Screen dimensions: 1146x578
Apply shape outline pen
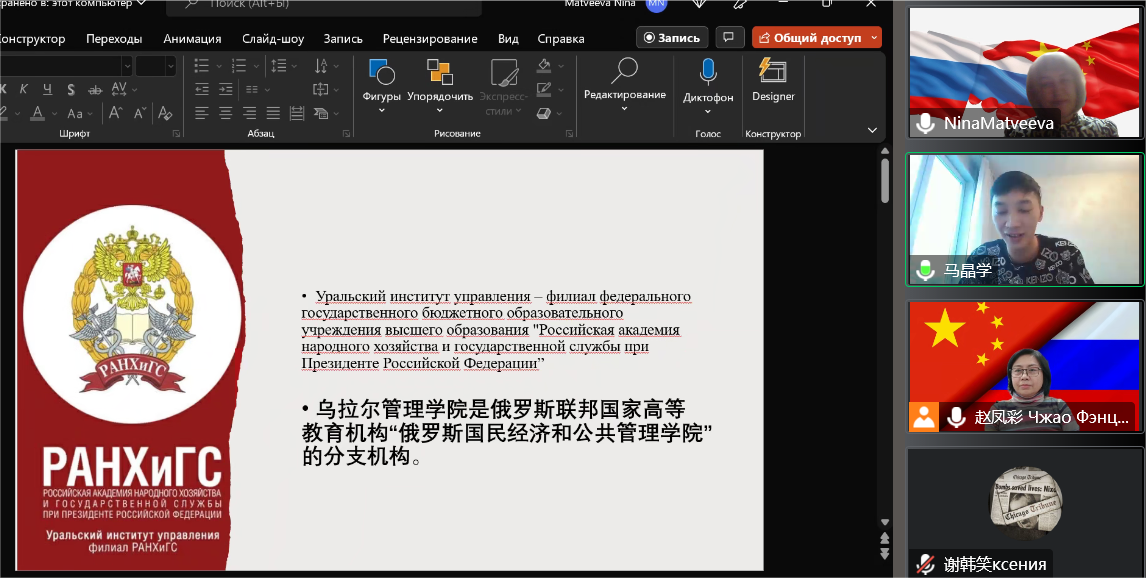pos(544,89)
